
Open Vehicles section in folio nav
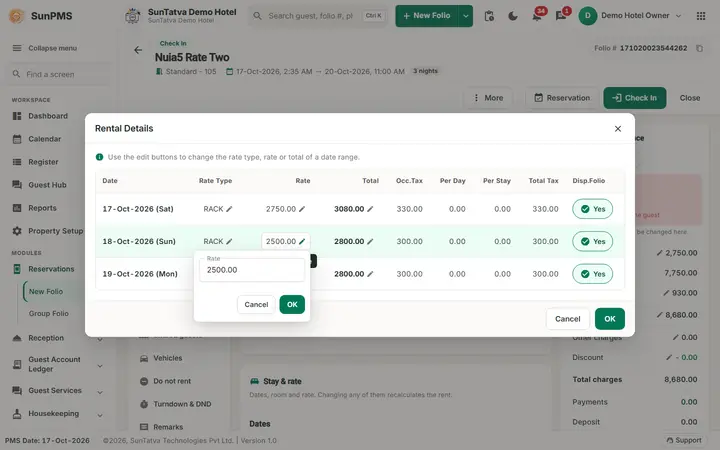(x=161, y=358)
